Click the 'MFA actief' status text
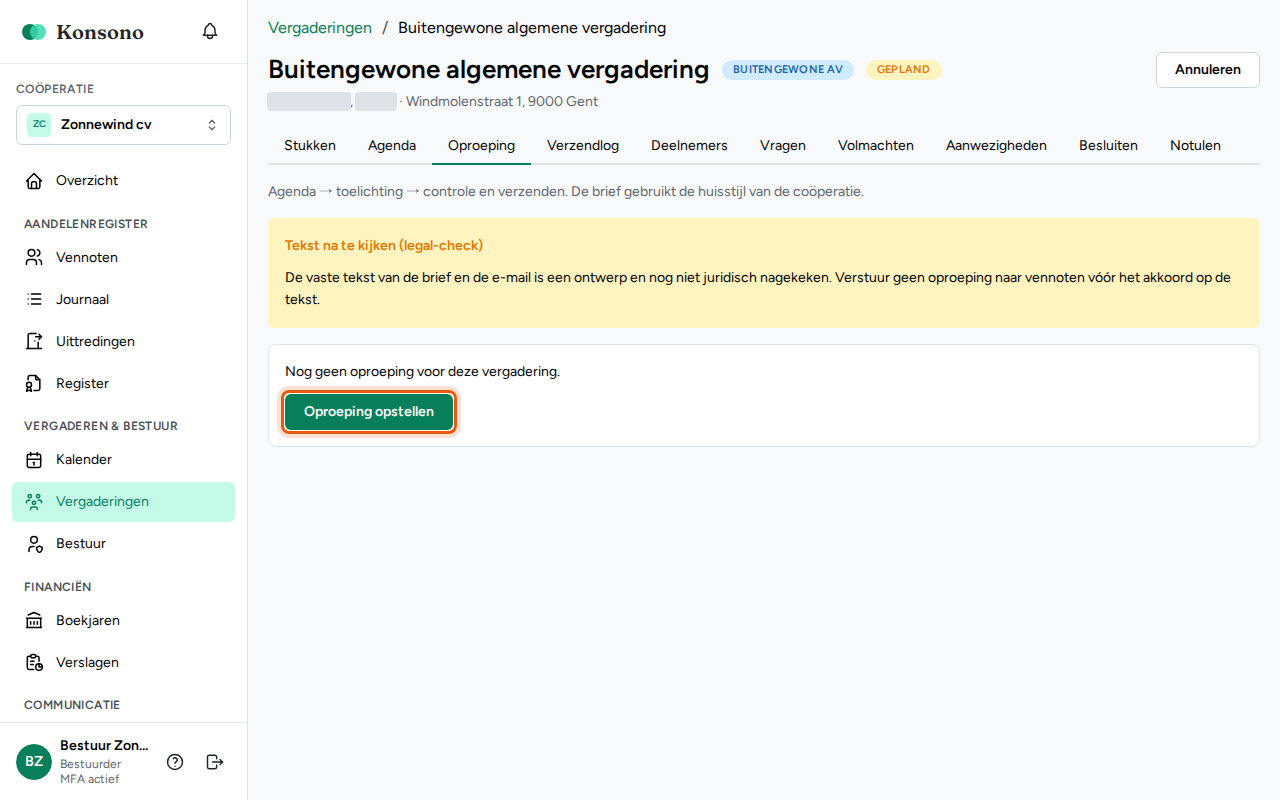The width and height of the screenshot is (1280, 800). coord(89,779)
